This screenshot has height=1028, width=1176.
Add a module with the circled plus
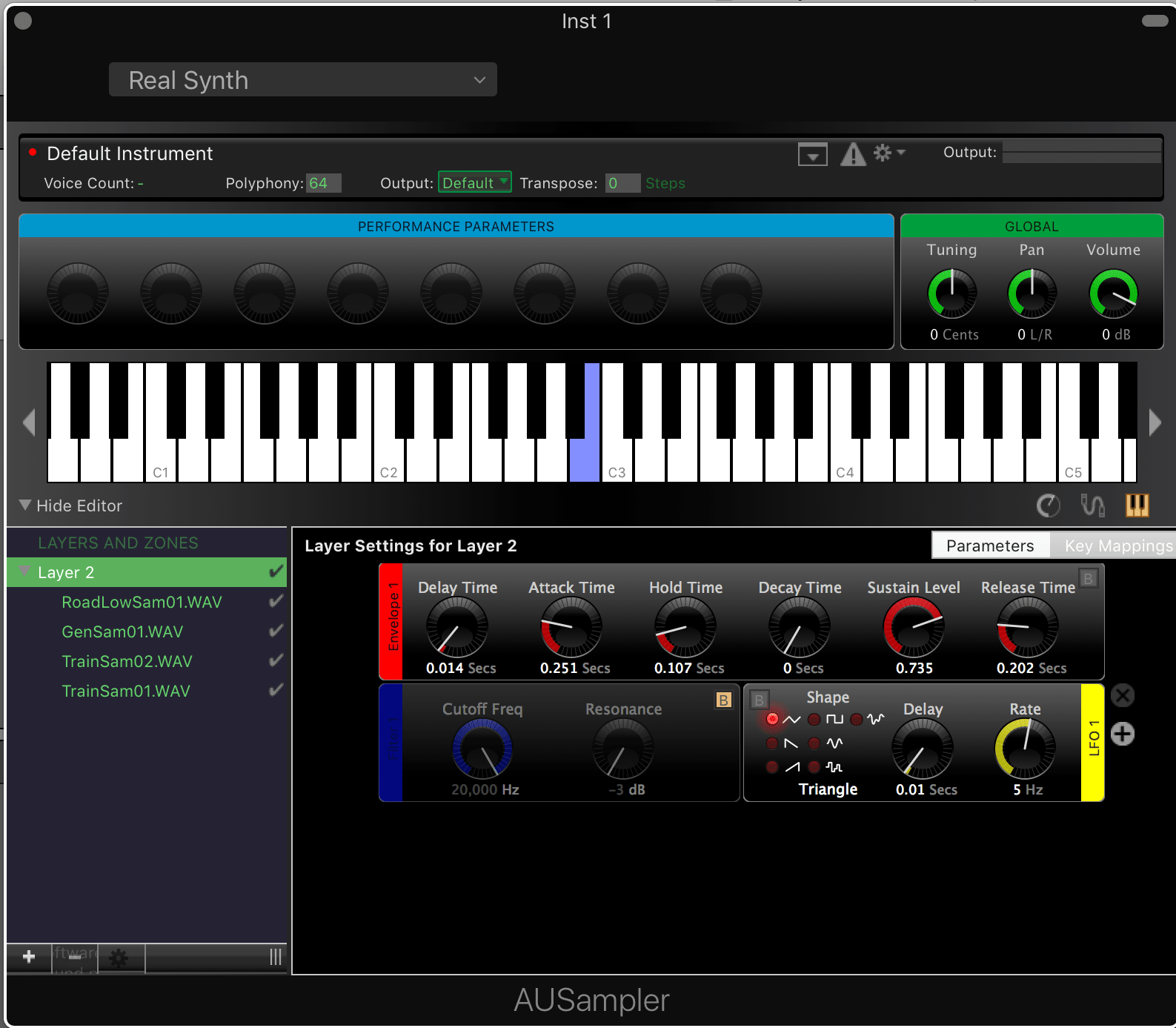[1123, 734]
